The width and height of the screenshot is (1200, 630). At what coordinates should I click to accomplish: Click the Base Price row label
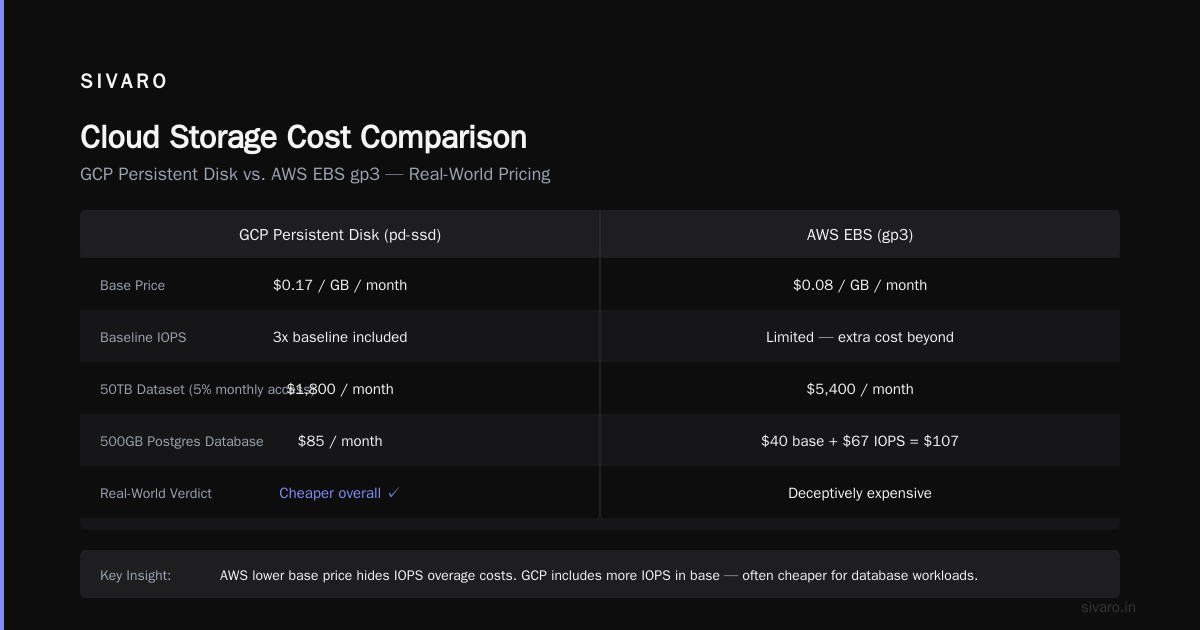coord(132,286)
